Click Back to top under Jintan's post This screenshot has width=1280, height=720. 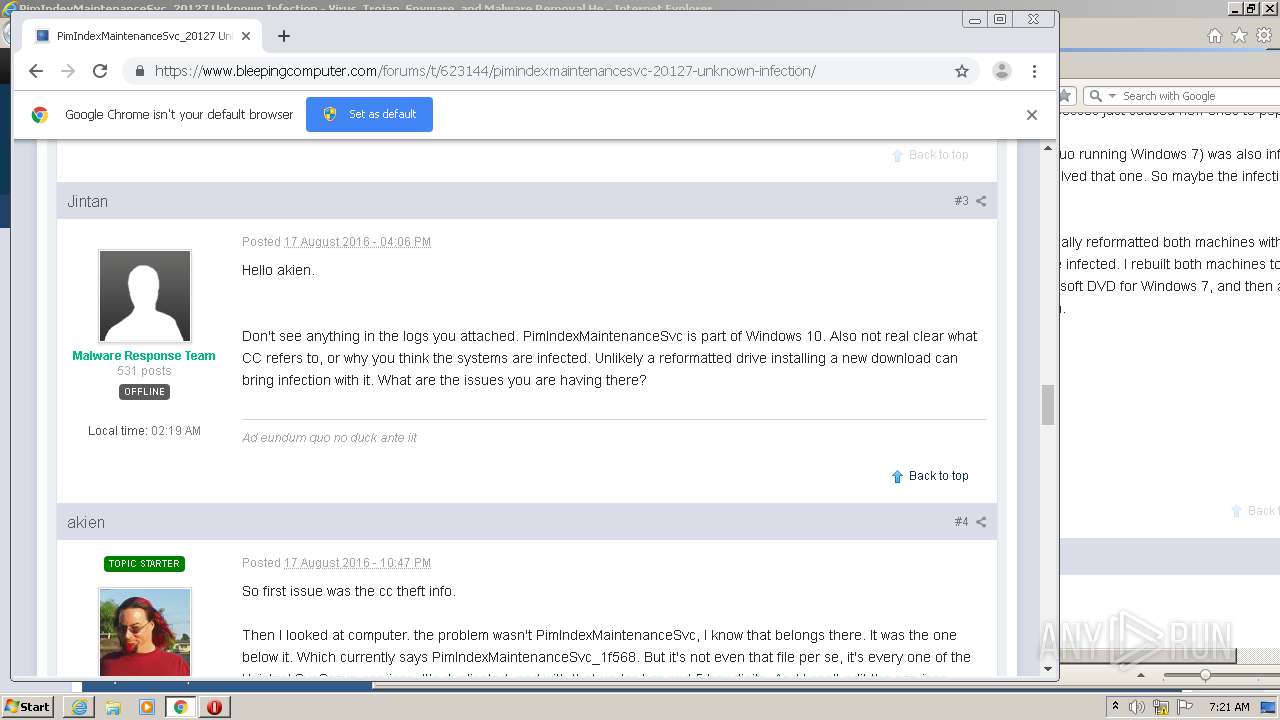pos(930,476)
